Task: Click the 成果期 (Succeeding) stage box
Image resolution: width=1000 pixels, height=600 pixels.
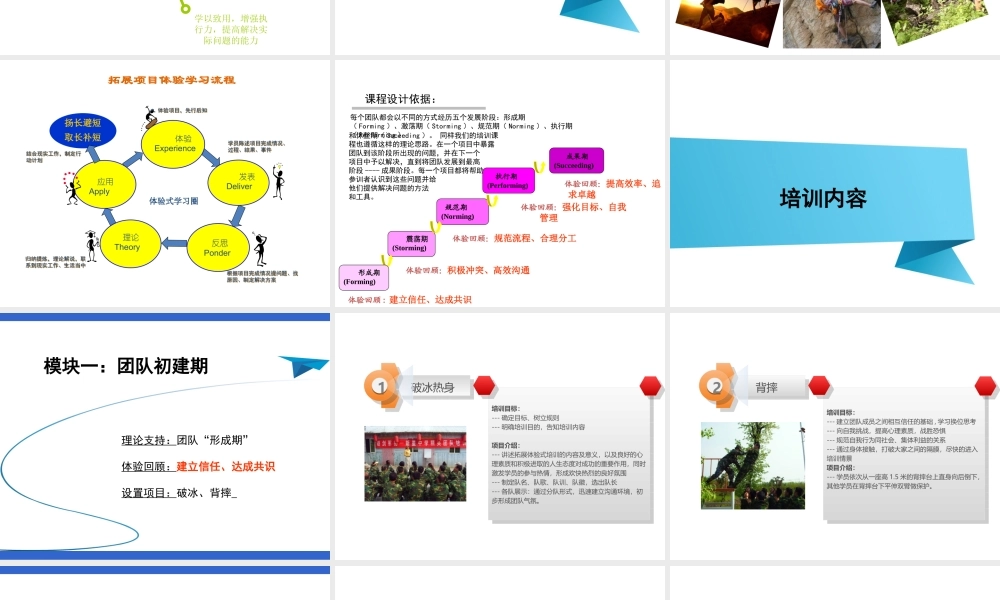Action: pyautogui.click(x=576, y=161)
